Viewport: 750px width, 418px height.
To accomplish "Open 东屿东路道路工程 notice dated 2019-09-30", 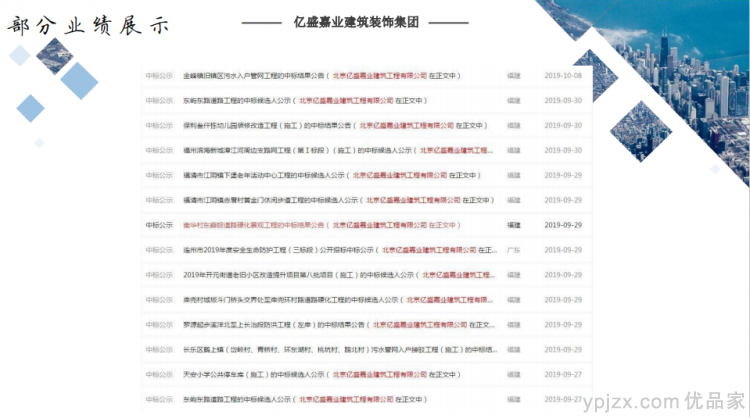I will (305, 100).
